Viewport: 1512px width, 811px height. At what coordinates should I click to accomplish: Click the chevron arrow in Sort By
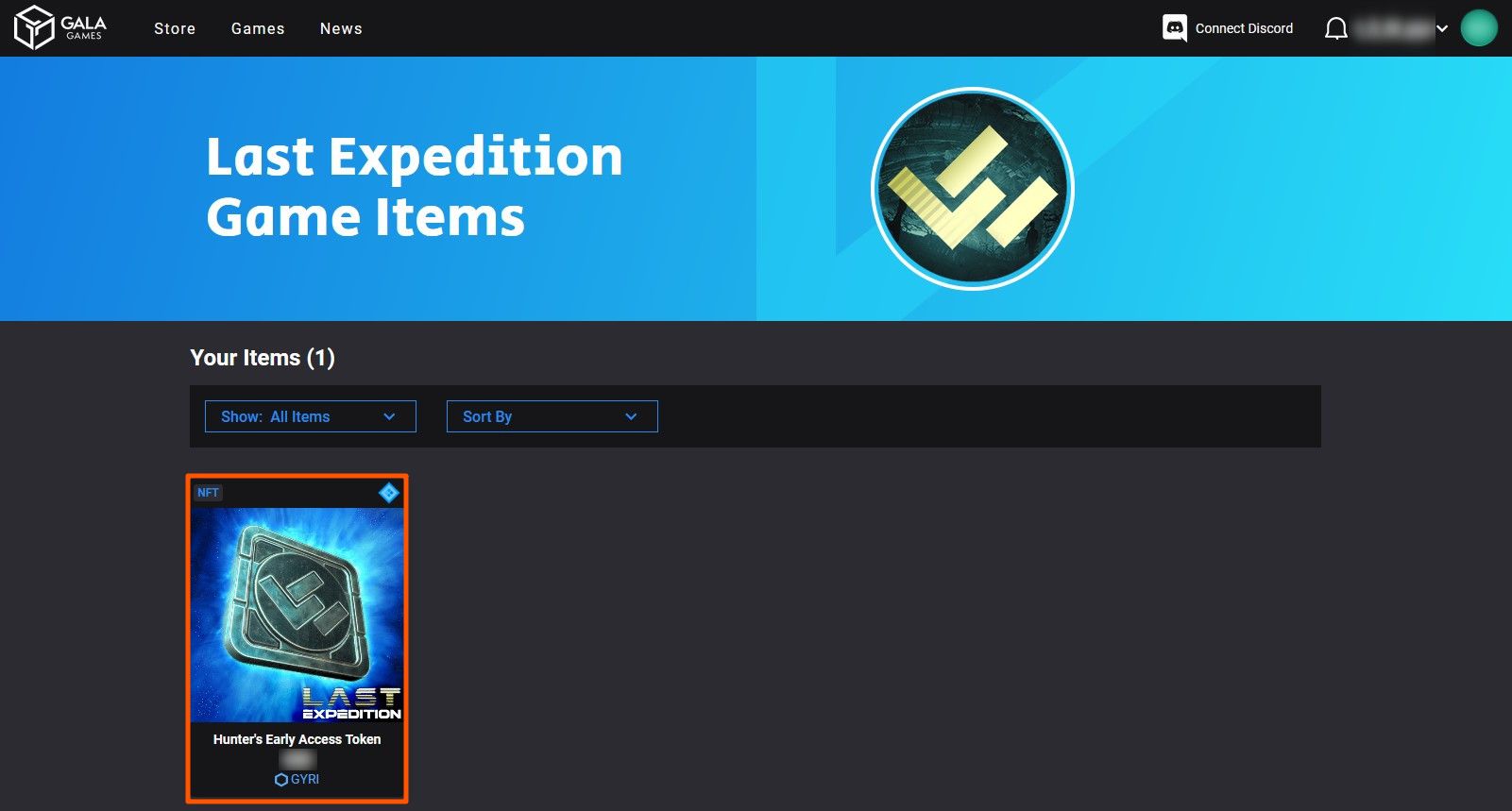[631, 416]
